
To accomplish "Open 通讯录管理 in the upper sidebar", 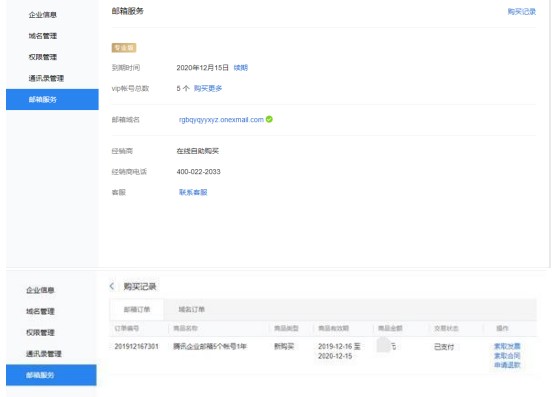I will [x=46, y=78].
